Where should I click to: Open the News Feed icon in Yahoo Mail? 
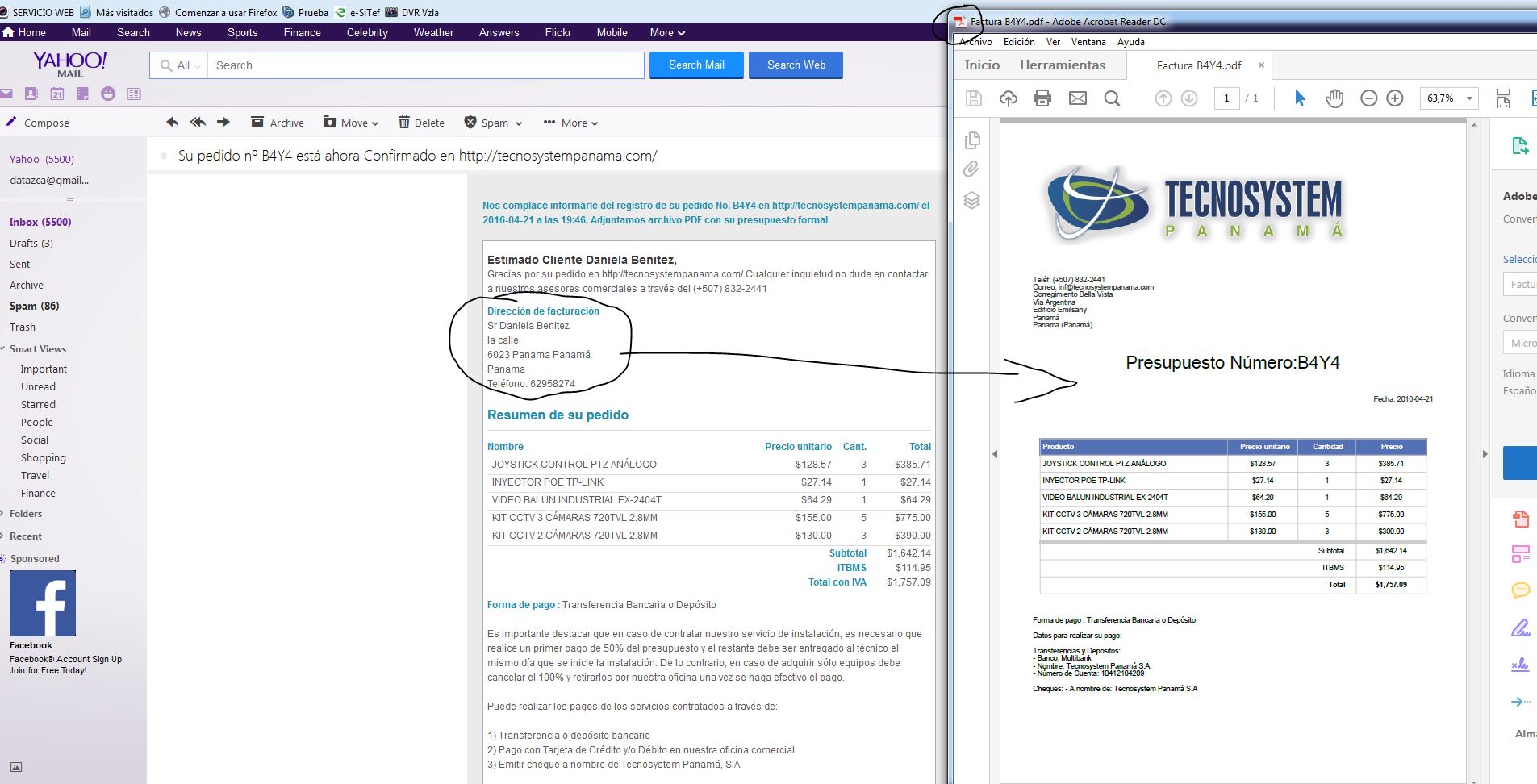tap(134, 94)
